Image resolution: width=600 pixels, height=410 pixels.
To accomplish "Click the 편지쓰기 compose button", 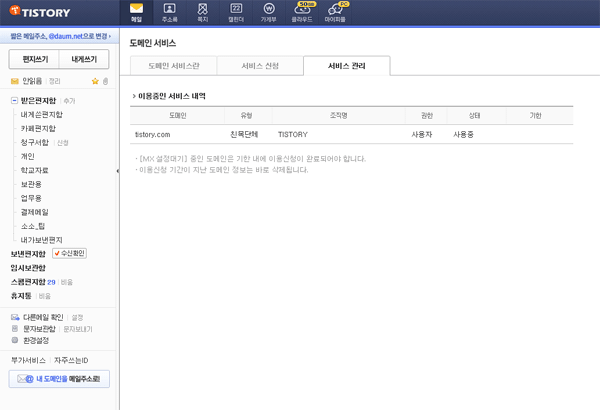I will tap(34, 59).
